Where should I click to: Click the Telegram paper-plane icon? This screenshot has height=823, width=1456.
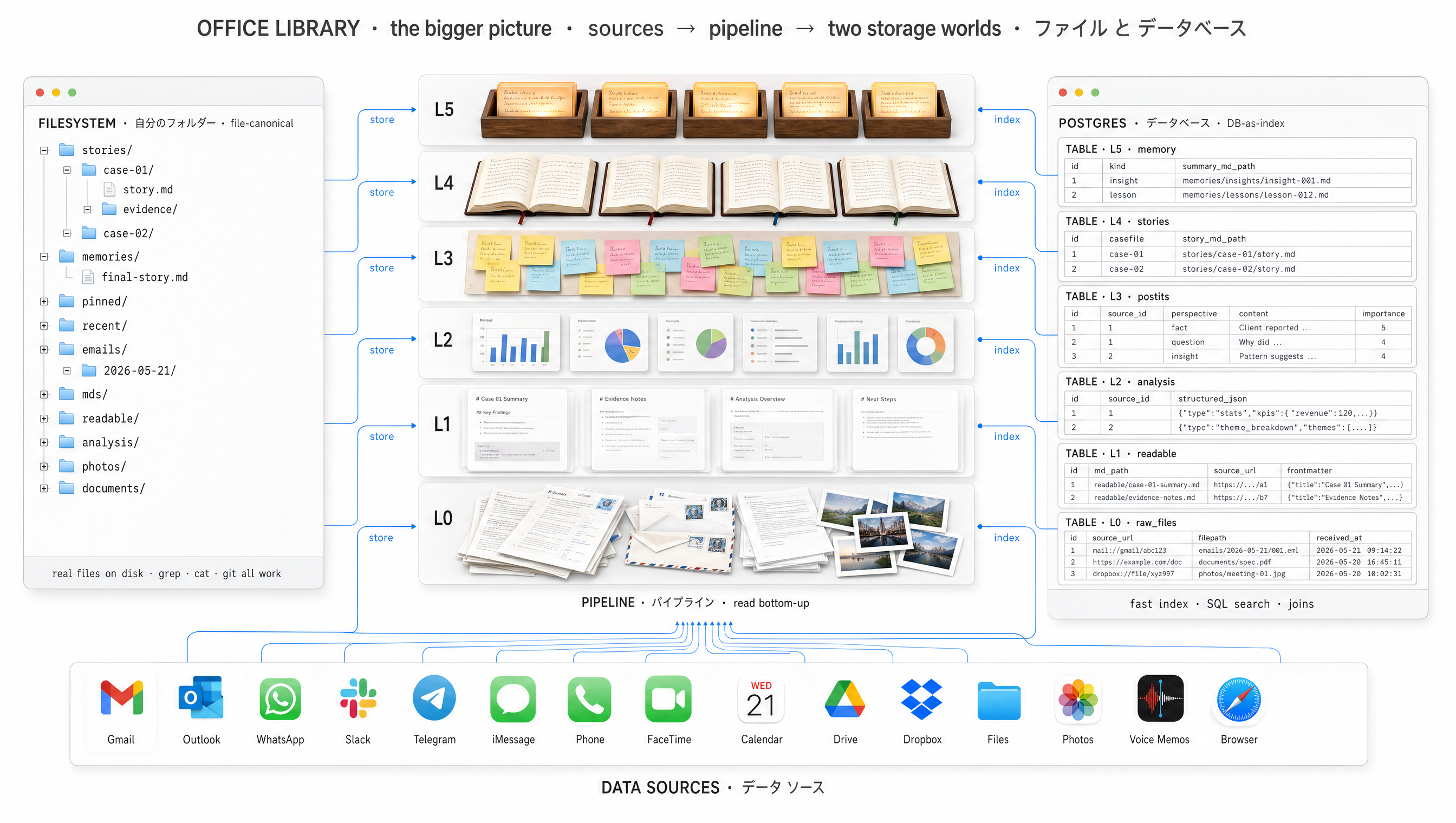click(434, 698)
